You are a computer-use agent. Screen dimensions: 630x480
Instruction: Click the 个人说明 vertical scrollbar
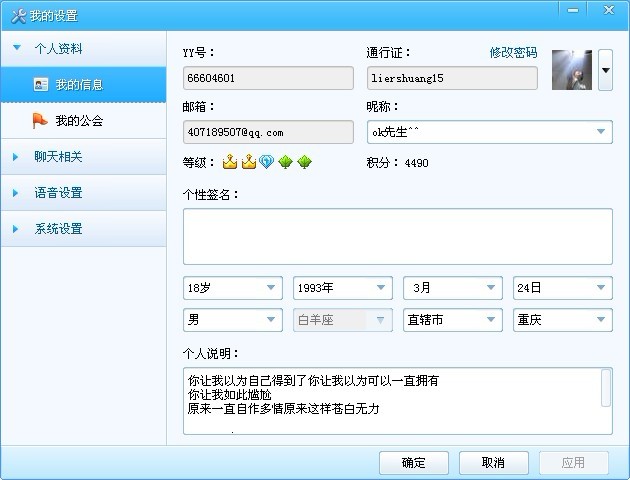click(606, 388)
